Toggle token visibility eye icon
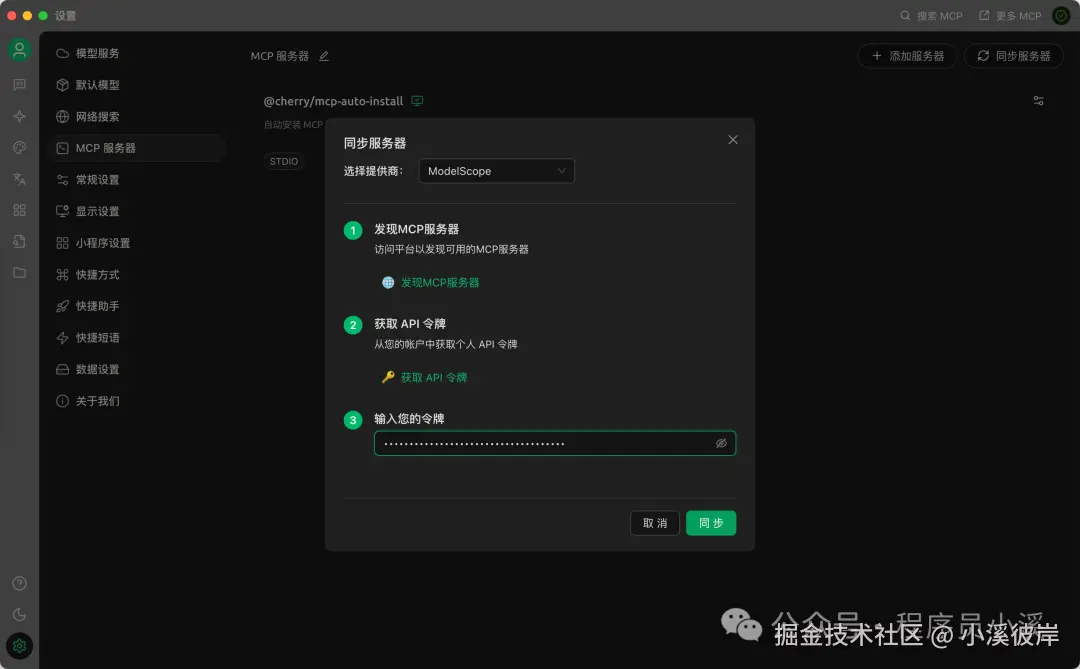 click(x=721, y=443)
